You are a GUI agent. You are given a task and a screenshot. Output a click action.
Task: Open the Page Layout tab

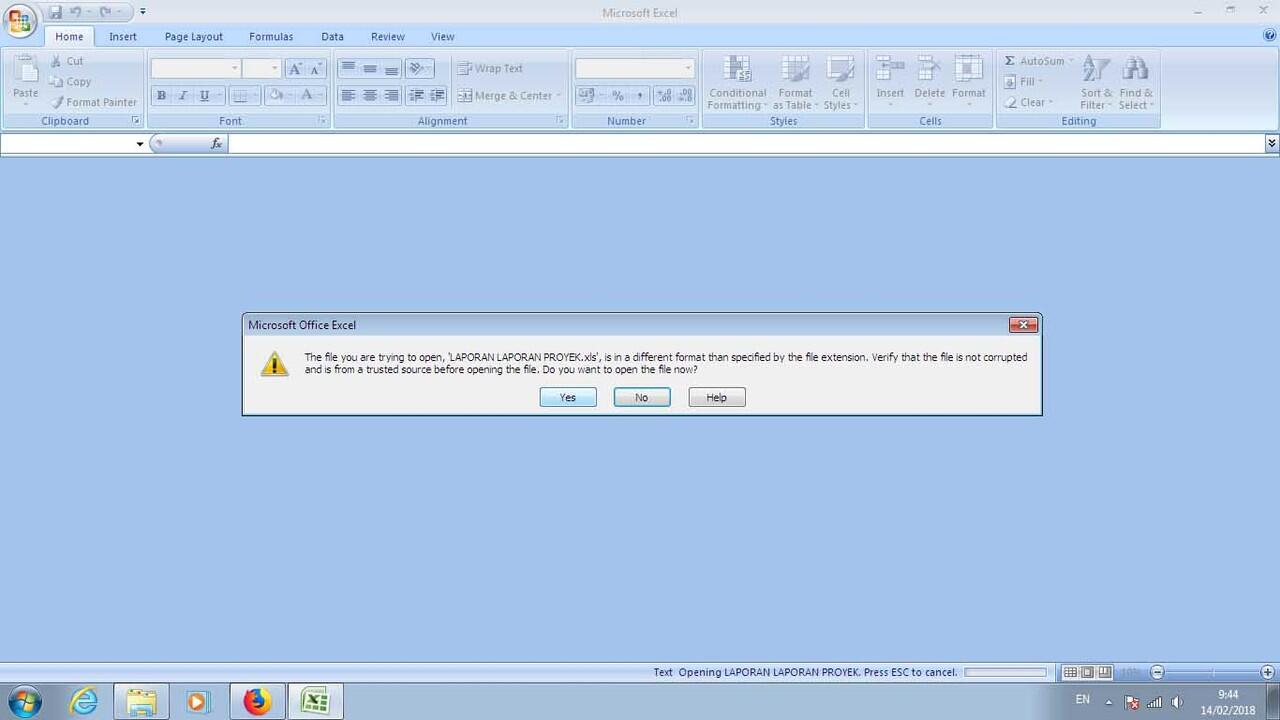point(194,37)
